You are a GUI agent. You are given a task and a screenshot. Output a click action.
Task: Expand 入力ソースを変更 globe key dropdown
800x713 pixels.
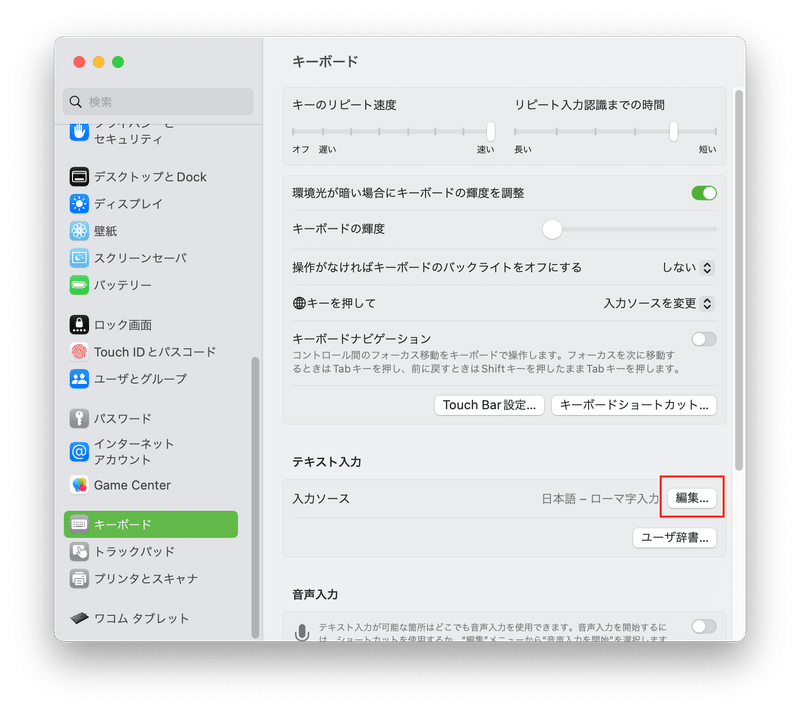(x=658, y=303)
